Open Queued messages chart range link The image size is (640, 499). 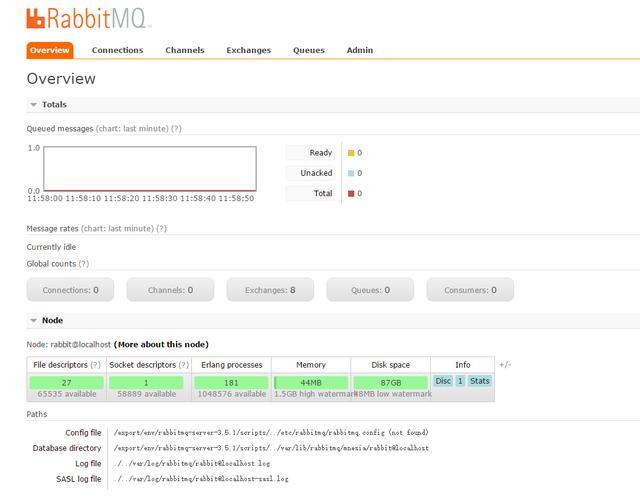pyautogui.click(x=132, y=129)
